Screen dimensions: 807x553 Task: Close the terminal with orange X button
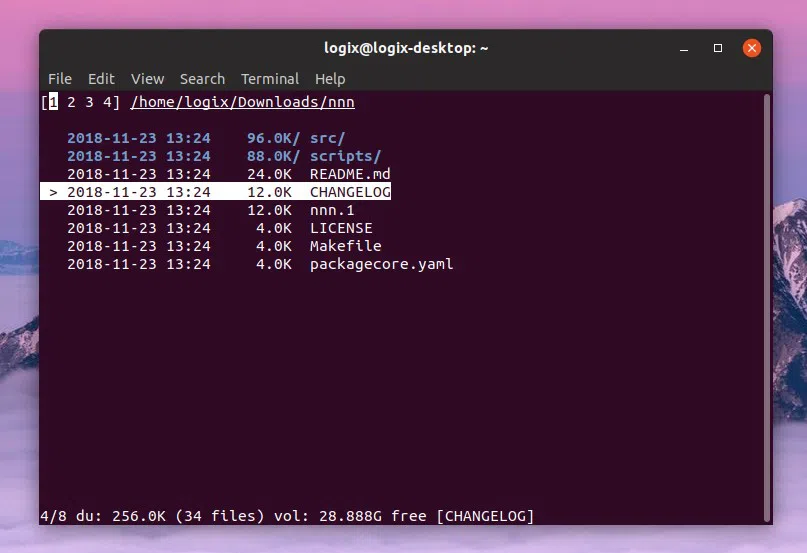tap(752, 48)
